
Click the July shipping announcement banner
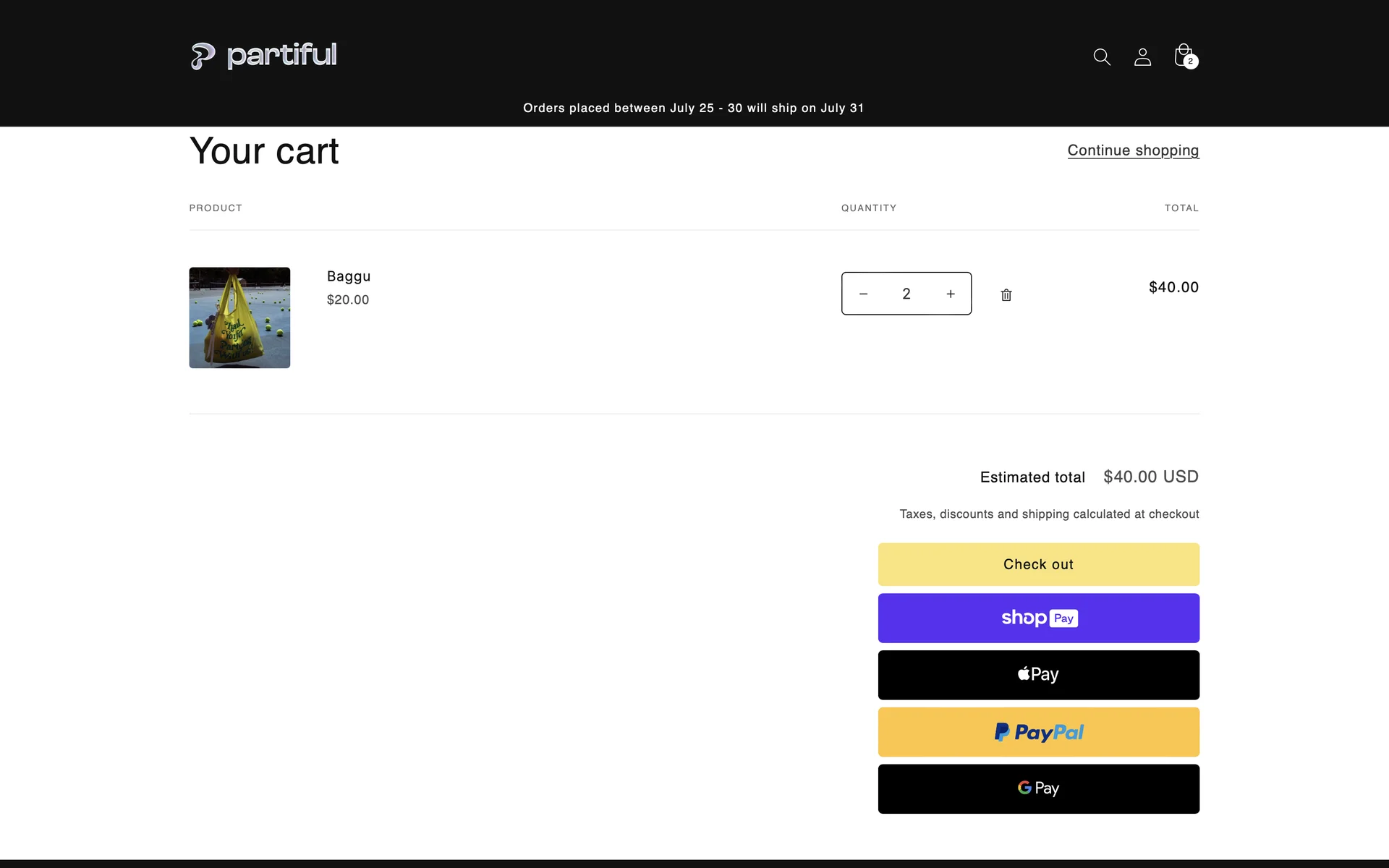click(x=693, y=109)
